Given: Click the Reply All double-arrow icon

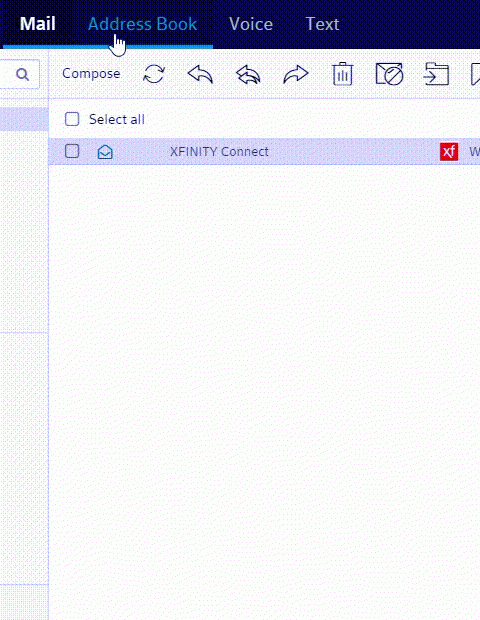Looking at the screenshot, I should [x=248, y=74].
